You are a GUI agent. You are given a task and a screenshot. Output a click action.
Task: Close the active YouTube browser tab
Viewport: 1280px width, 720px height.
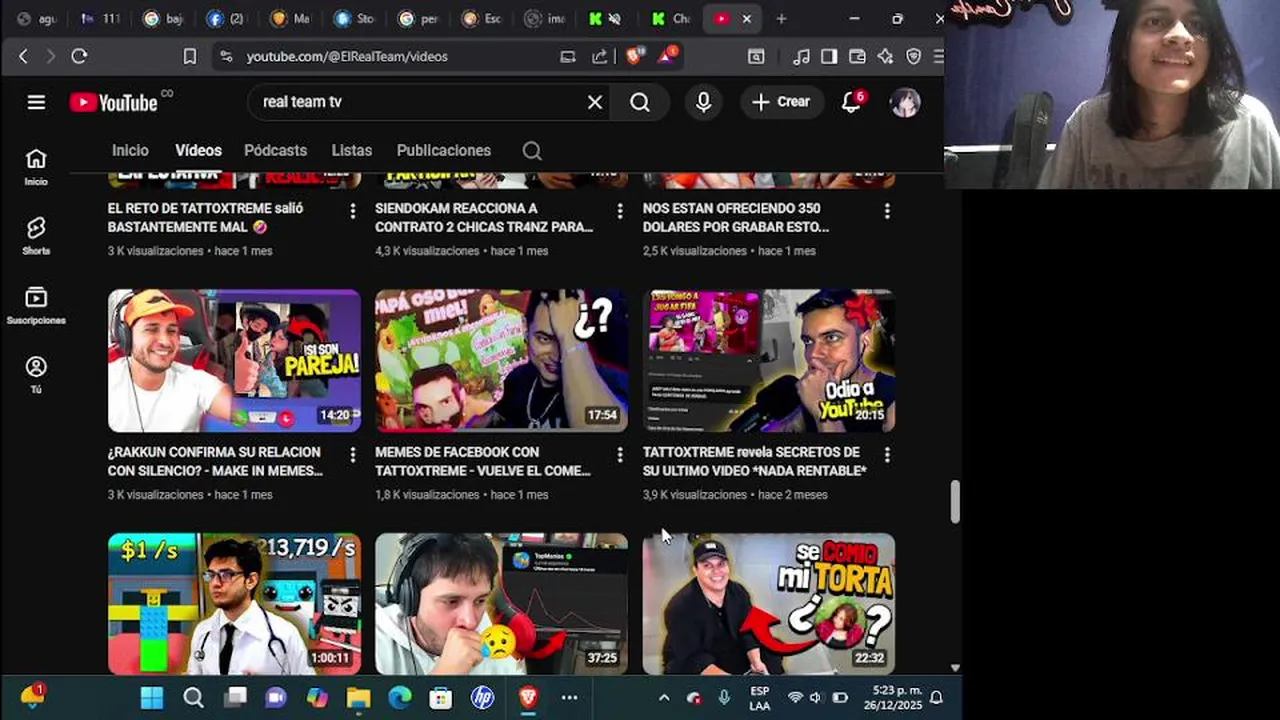(x=746, y=18)
